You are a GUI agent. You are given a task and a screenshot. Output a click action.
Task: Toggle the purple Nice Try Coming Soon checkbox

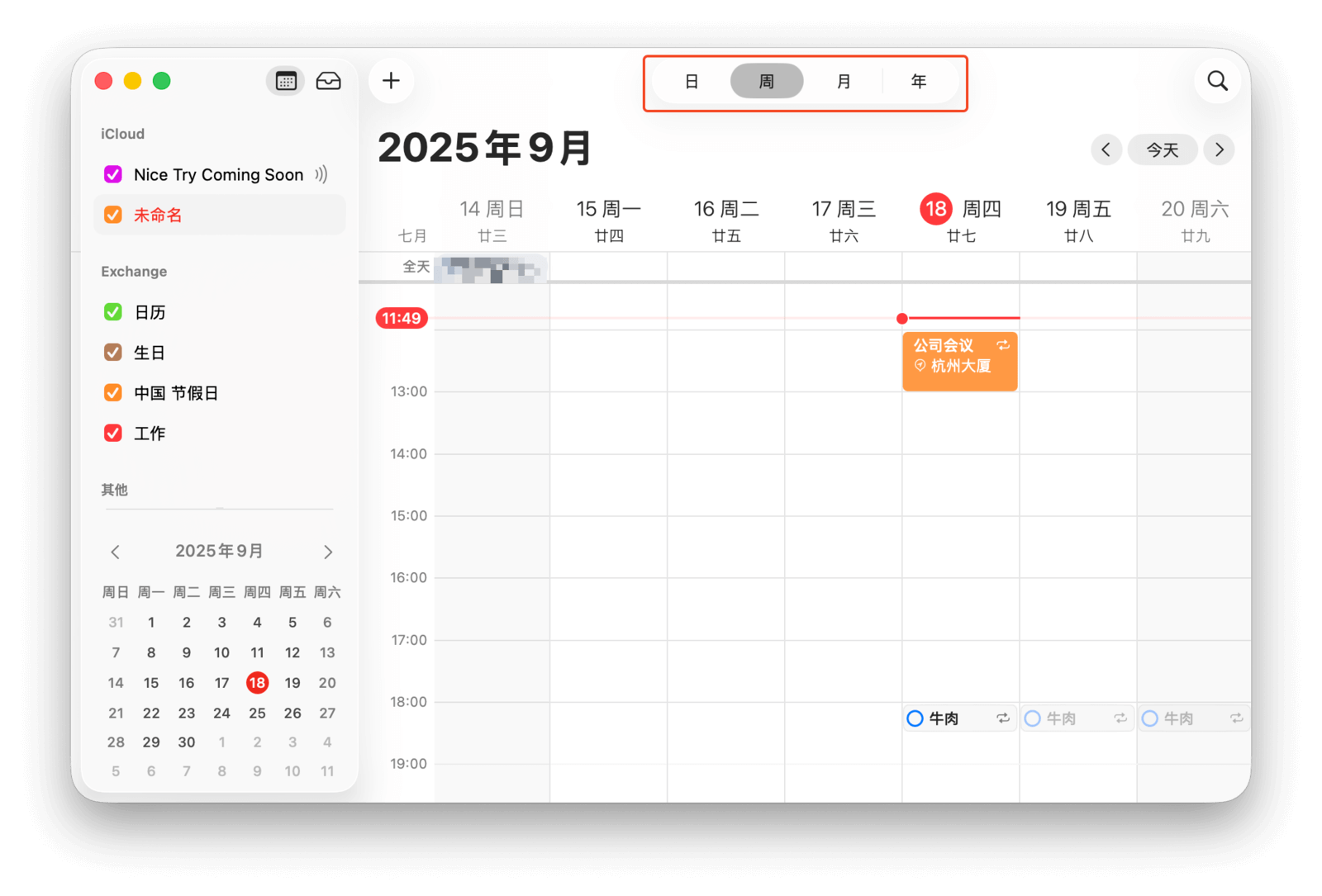[x=113, y=174]
